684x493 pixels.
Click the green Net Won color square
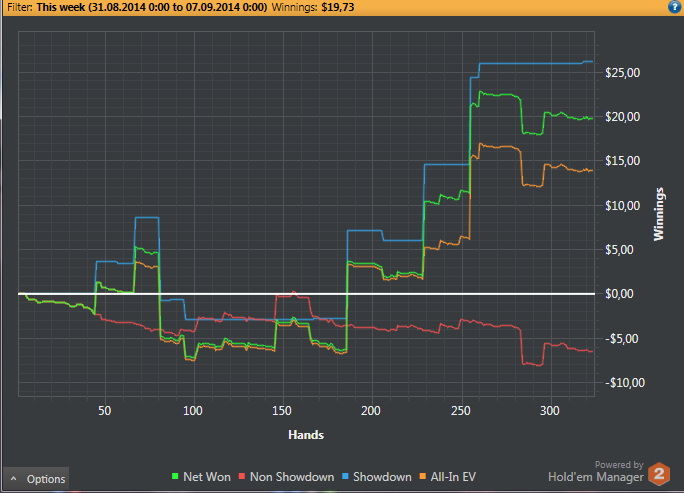click(175, 476)
